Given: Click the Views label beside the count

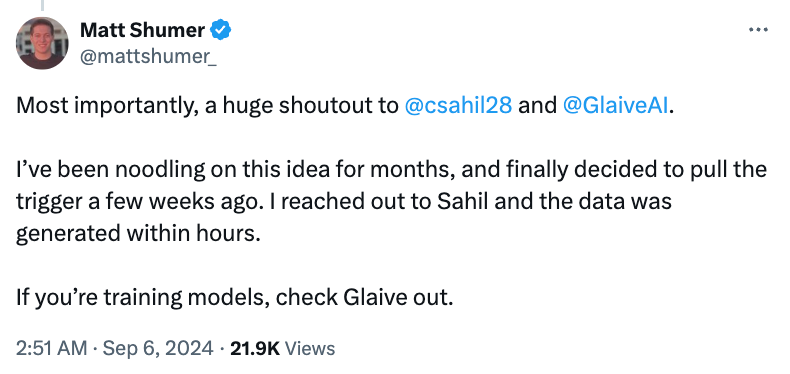Looking at the screenshot, I should click(309, 348).
